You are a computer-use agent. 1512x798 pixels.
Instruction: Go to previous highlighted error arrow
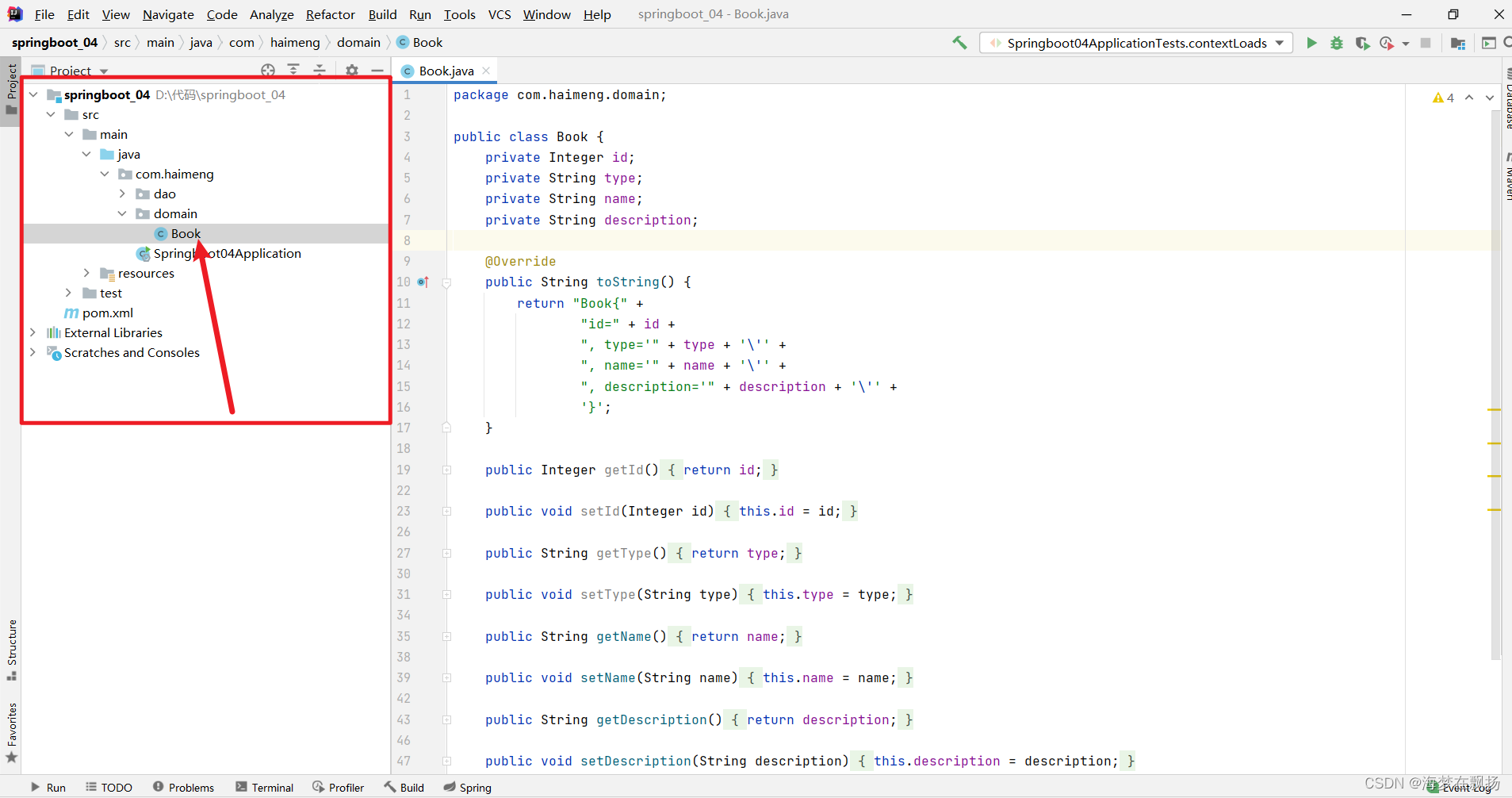pos(1469,98)
